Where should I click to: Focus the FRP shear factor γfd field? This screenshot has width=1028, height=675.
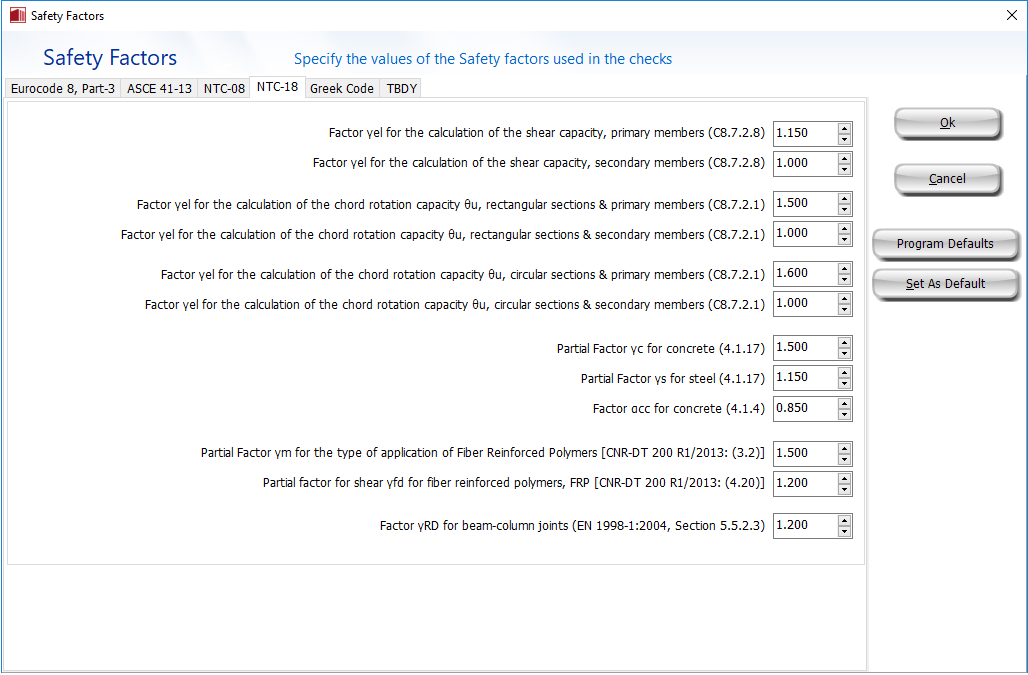click(x=804, y=483)
